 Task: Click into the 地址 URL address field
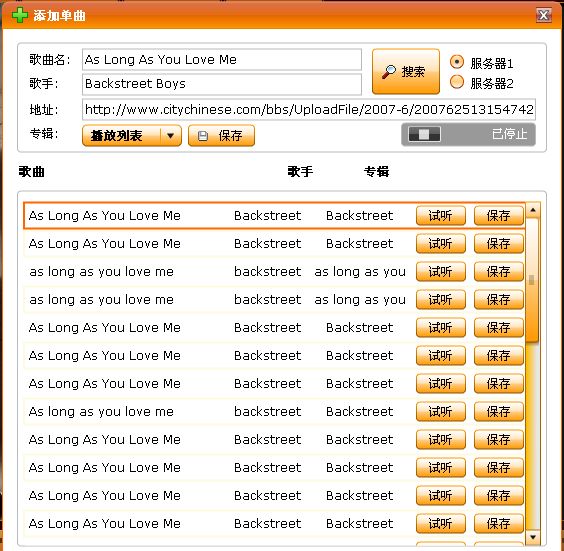[x=309, y=109]
